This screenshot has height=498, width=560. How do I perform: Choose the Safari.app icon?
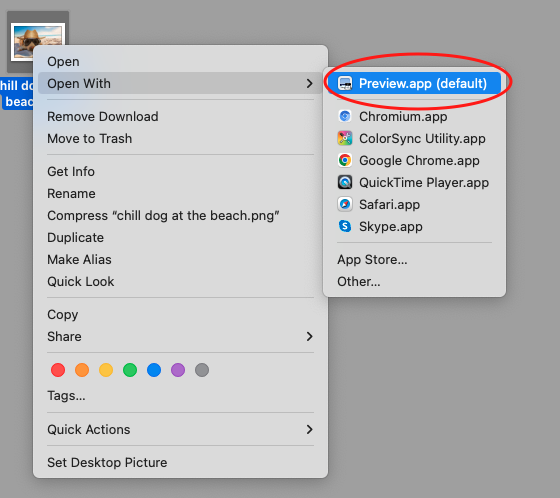(x=345, y=204)
